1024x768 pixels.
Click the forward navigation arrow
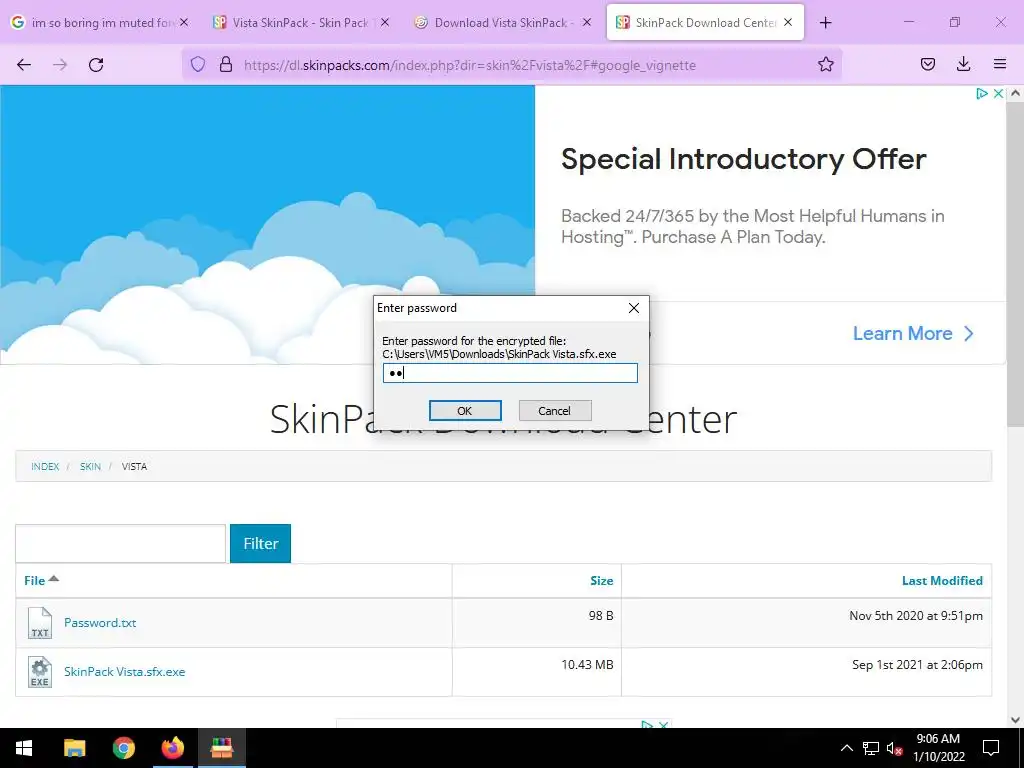(60, 64)
